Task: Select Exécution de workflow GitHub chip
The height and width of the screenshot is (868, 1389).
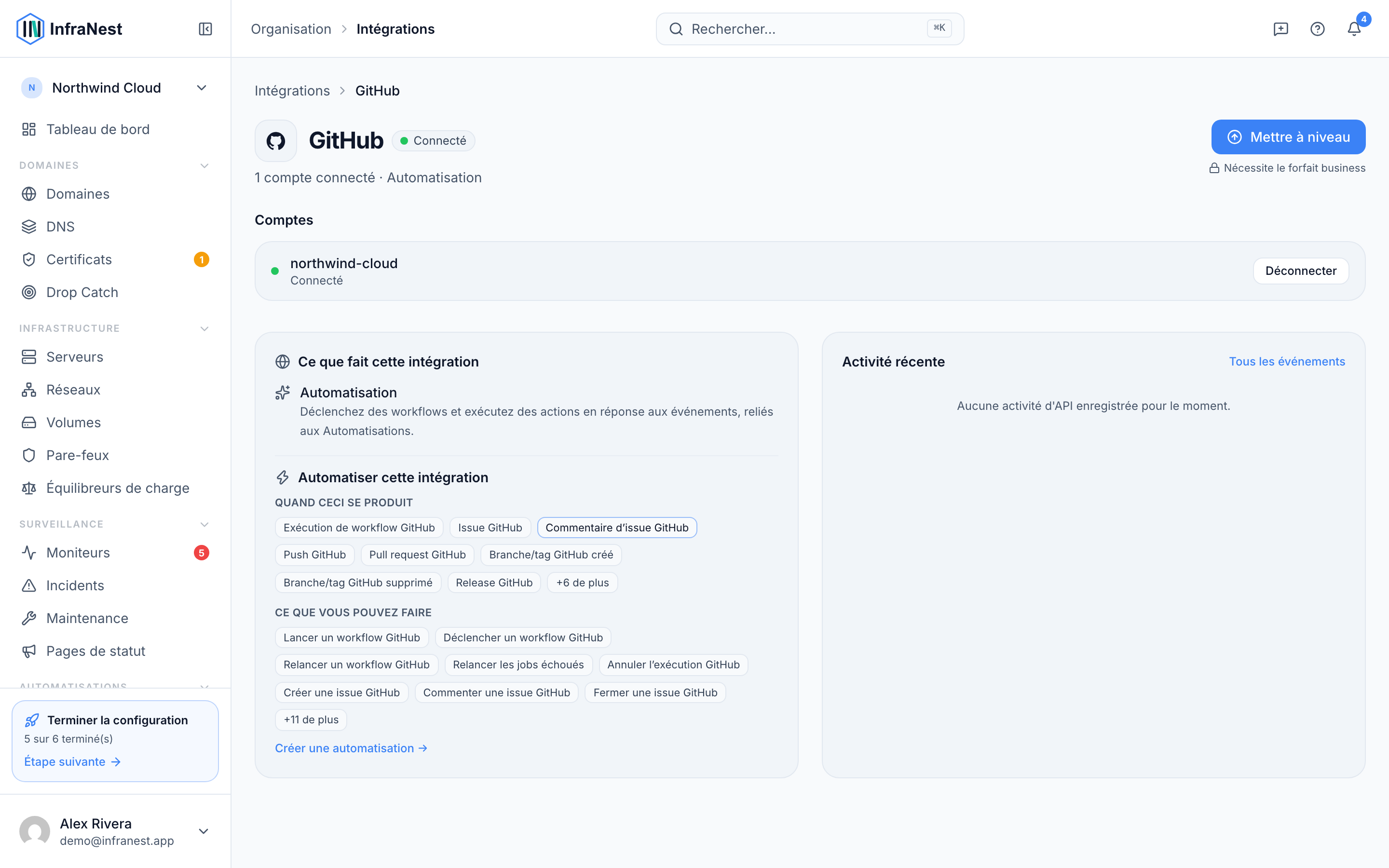Action: (x=359, y=528)
